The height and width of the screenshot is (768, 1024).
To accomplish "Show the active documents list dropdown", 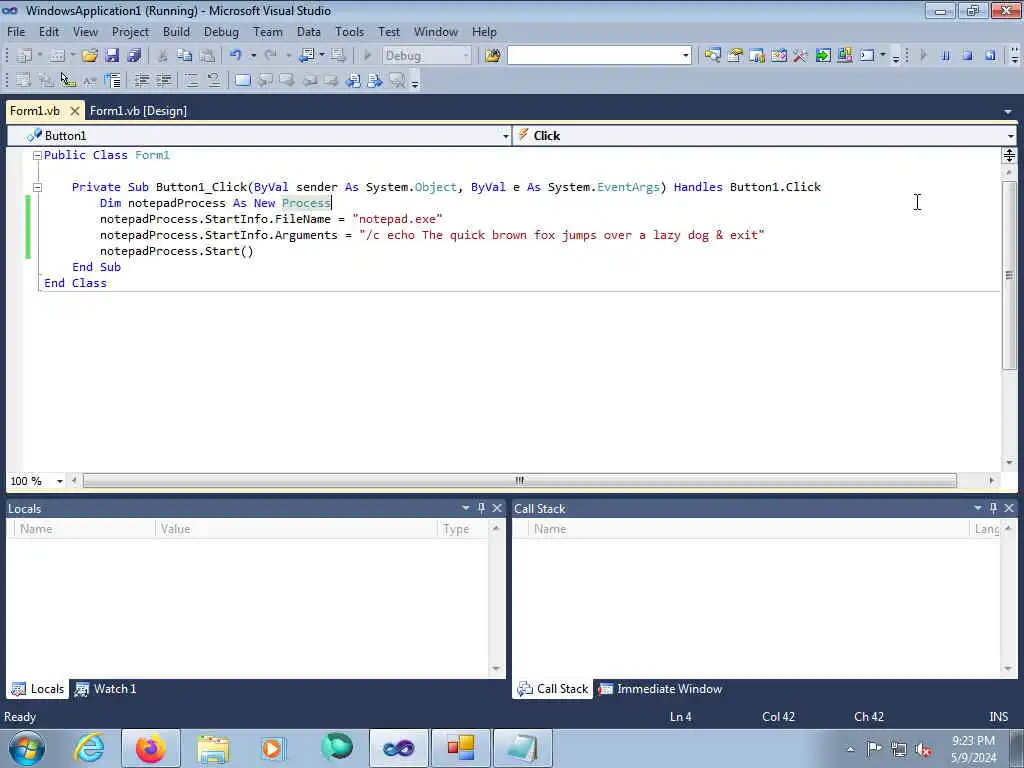I will click(1008, 112).
